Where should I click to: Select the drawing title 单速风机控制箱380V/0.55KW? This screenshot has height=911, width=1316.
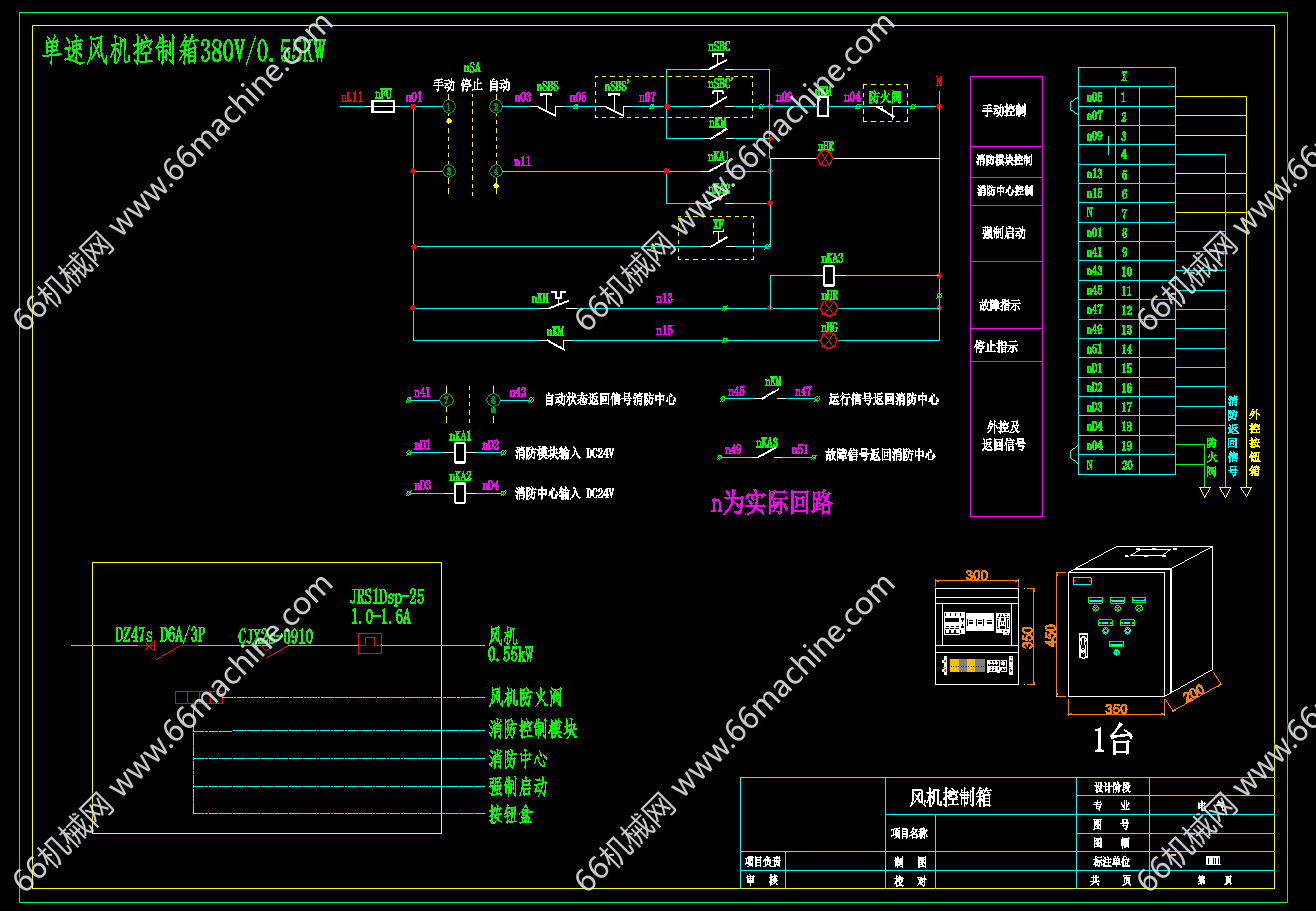[184, 51]
